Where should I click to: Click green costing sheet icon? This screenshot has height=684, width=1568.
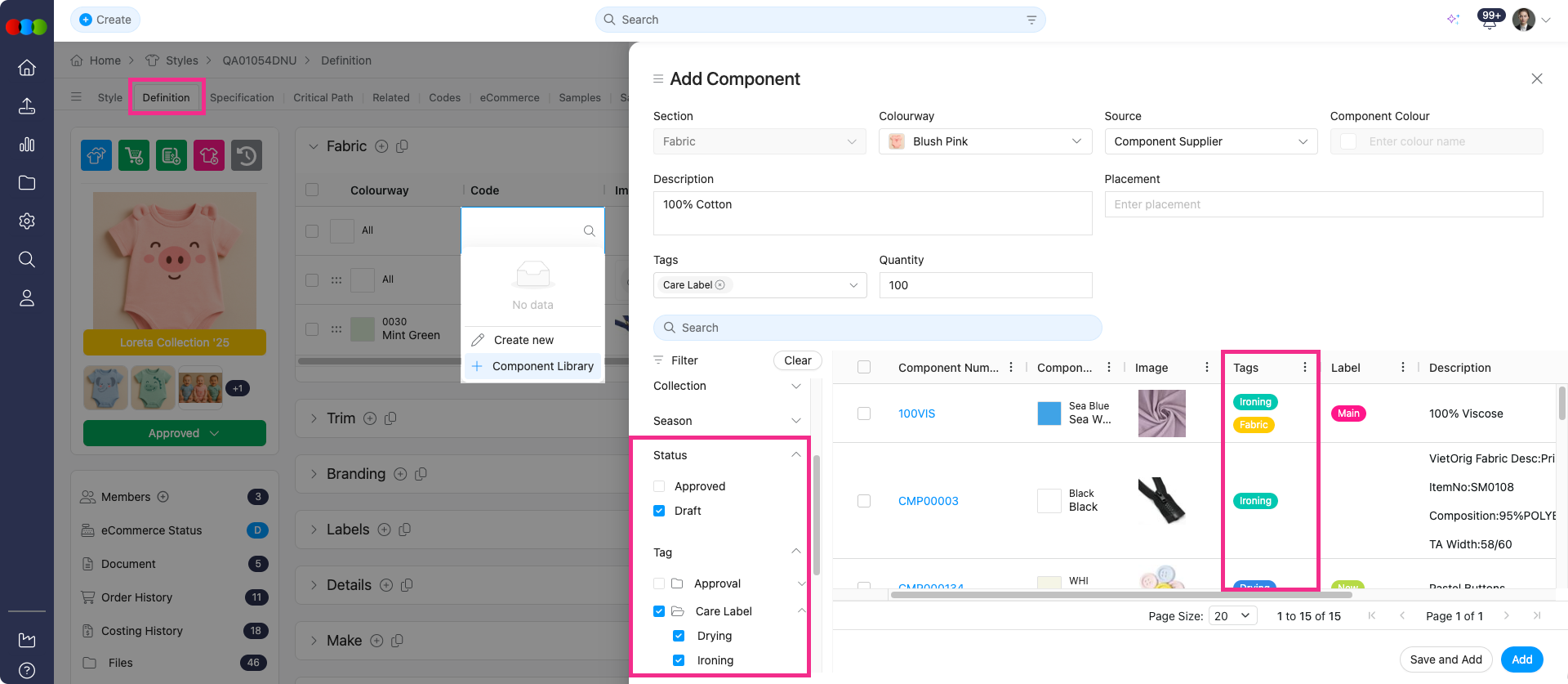click(171, 155)
